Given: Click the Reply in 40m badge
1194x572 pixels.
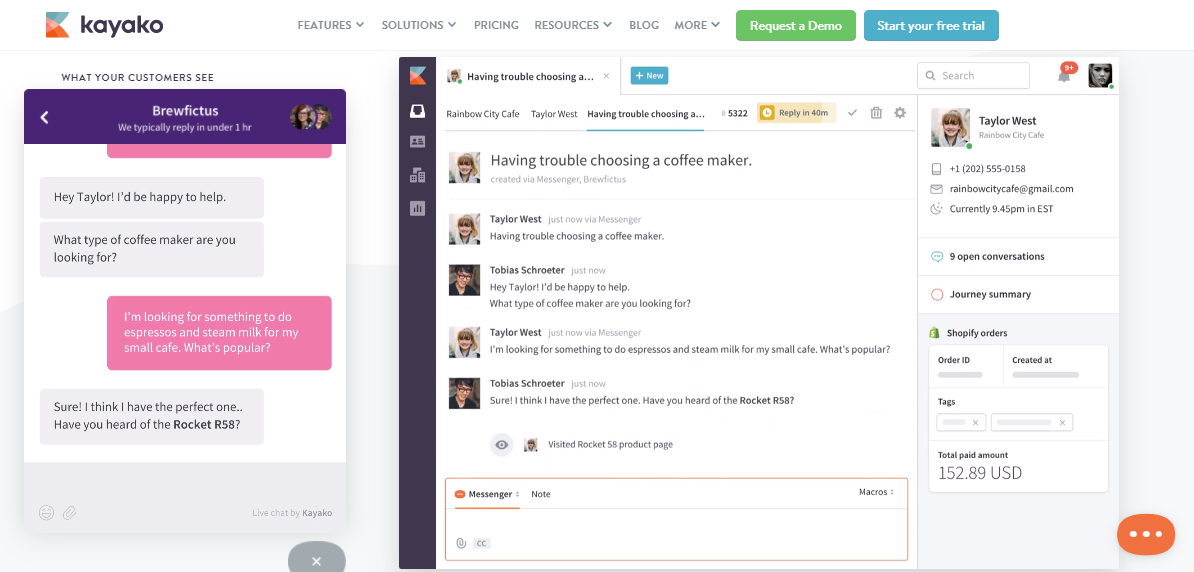Looking at the screenshot, I should click(x=796, y=113).
